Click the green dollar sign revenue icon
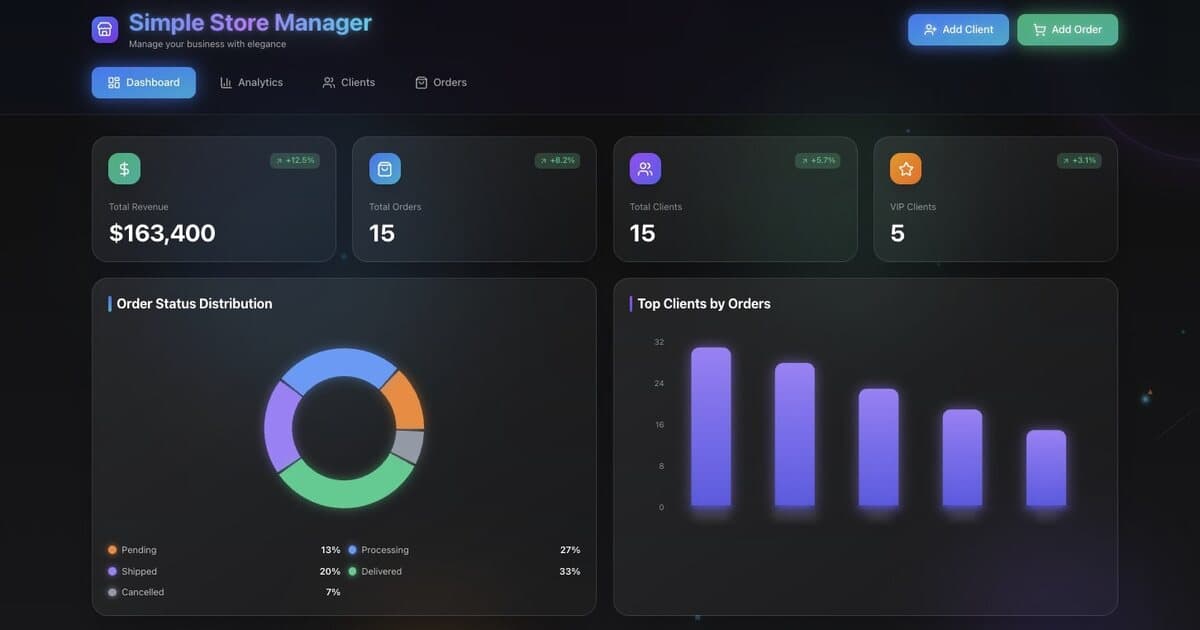Screen dimensions: 1200x630 pyautogui.click(x=124, y=169)
